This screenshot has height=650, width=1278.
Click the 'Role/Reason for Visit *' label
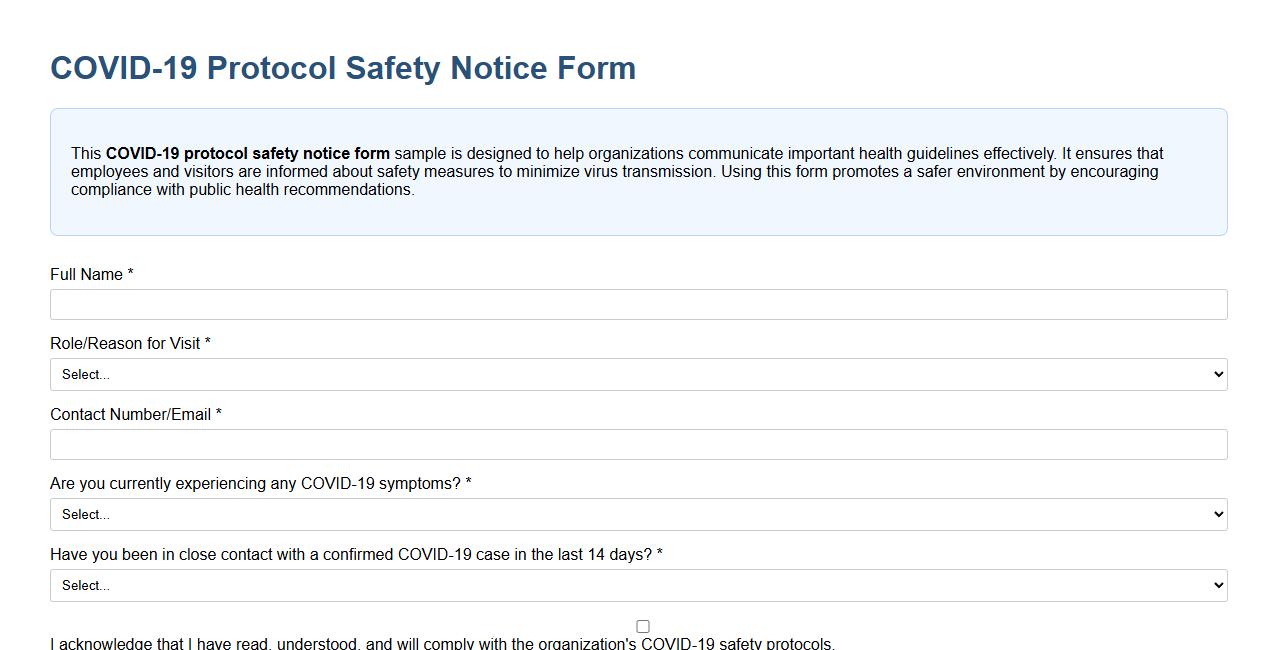(x=130, y=343)
